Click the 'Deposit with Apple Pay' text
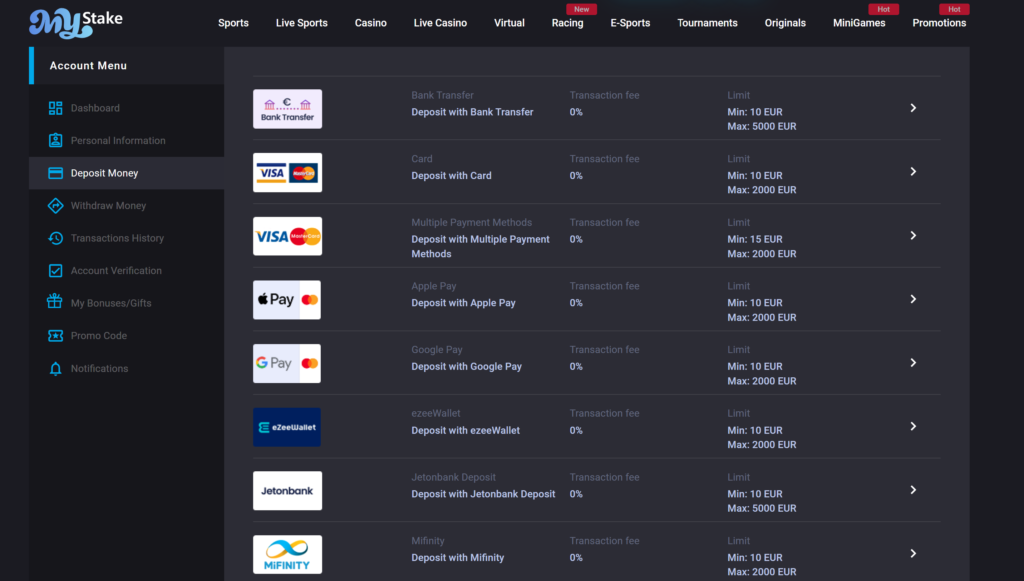 [x=463, y=303]
